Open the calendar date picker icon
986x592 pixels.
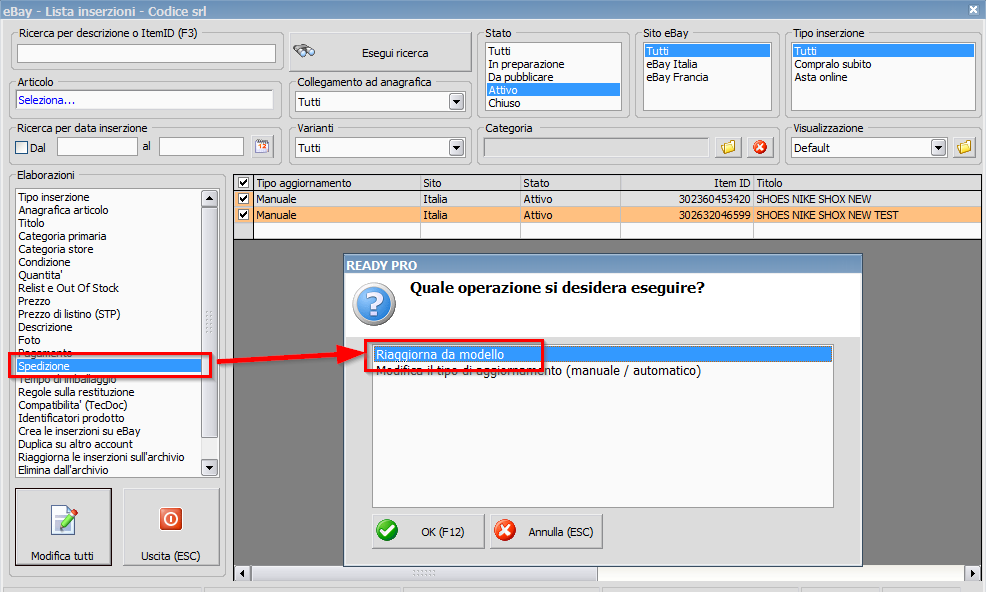coord(262,147)
